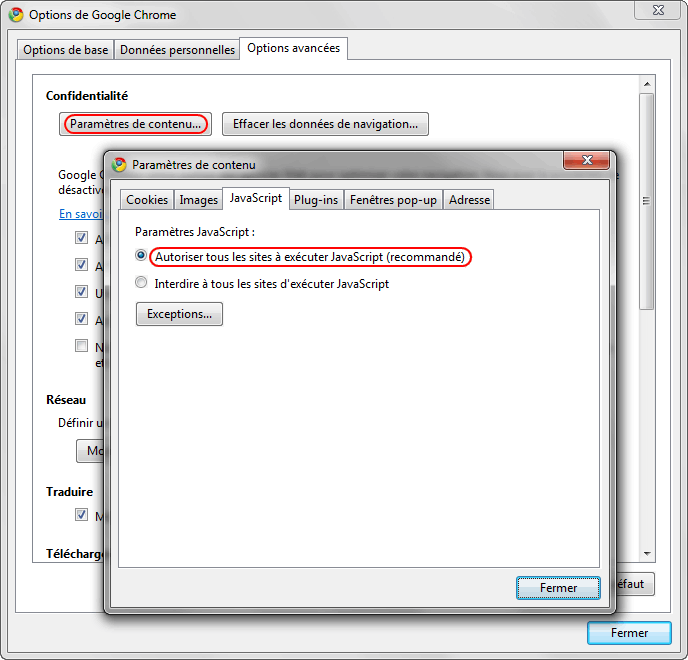Switch to the Images tab
688x660 pixels.
tap(198, 200)
